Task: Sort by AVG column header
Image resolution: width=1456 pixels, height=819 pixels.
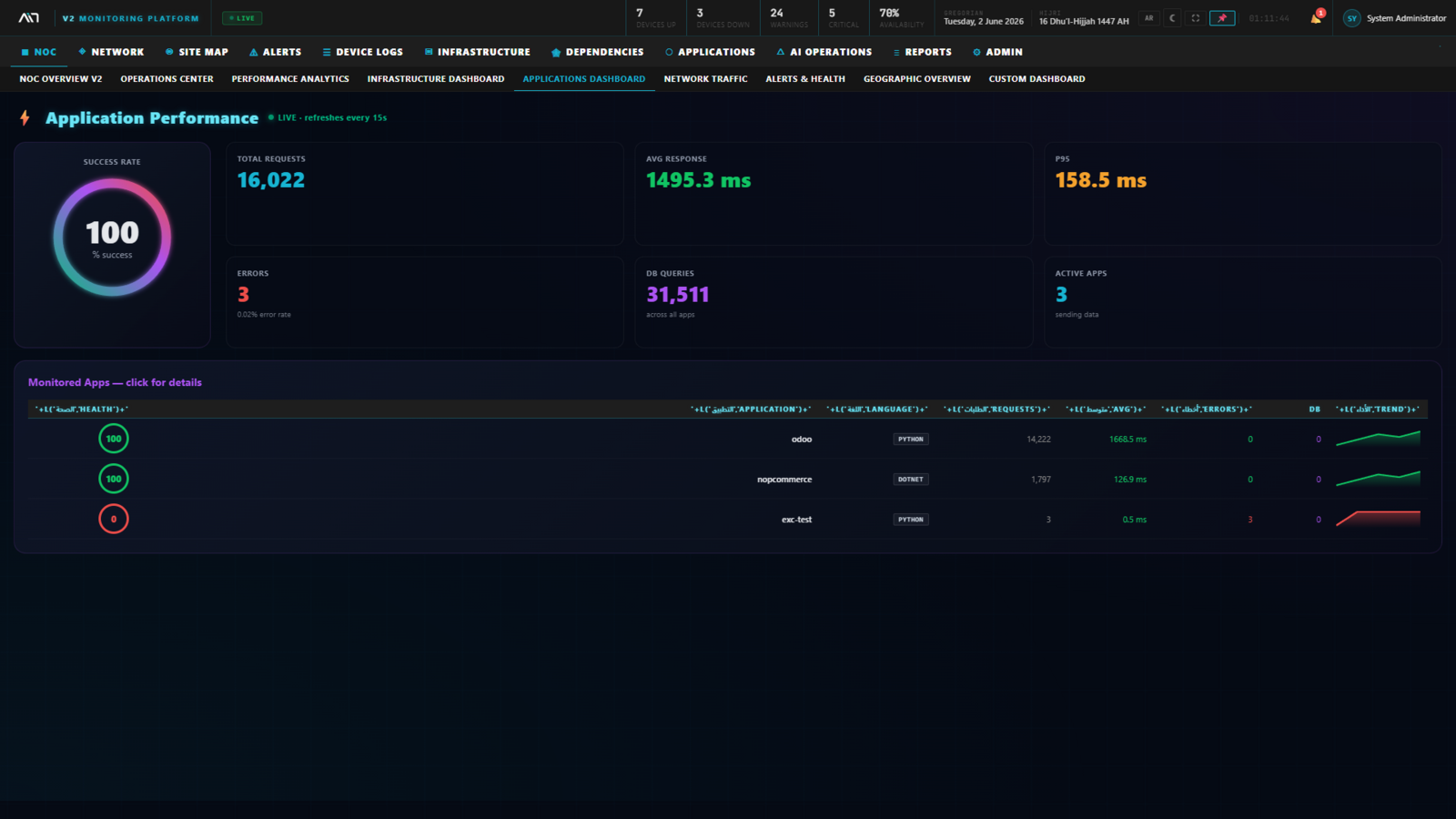Action: (x=1106, y=409)
